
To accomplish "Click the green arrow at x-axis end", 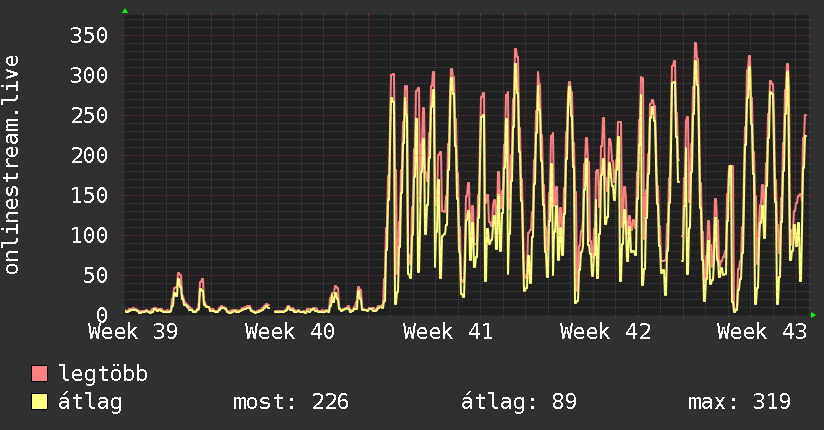I will 813,315.
